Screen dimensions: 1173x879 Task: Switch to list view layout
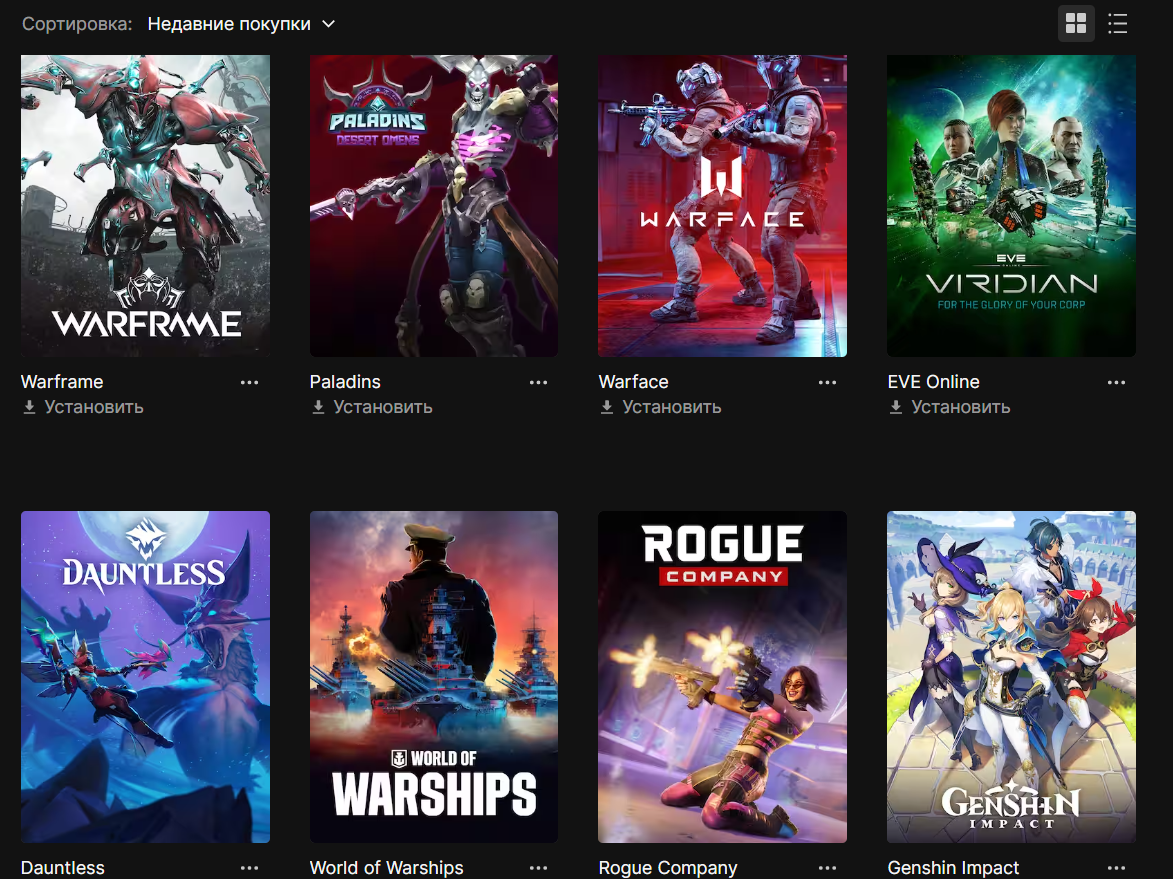pos(1118,24)
